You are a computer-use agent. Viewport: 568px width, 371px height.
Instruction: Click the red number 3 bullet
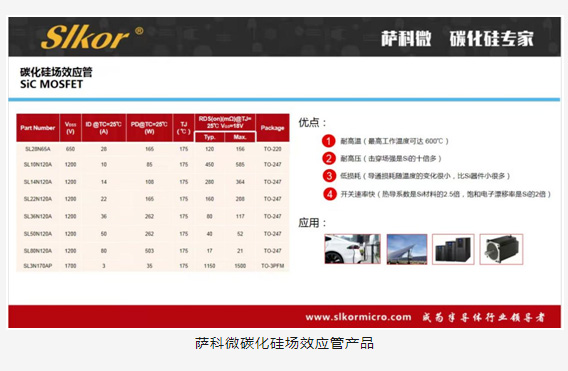tap(329, 176)
